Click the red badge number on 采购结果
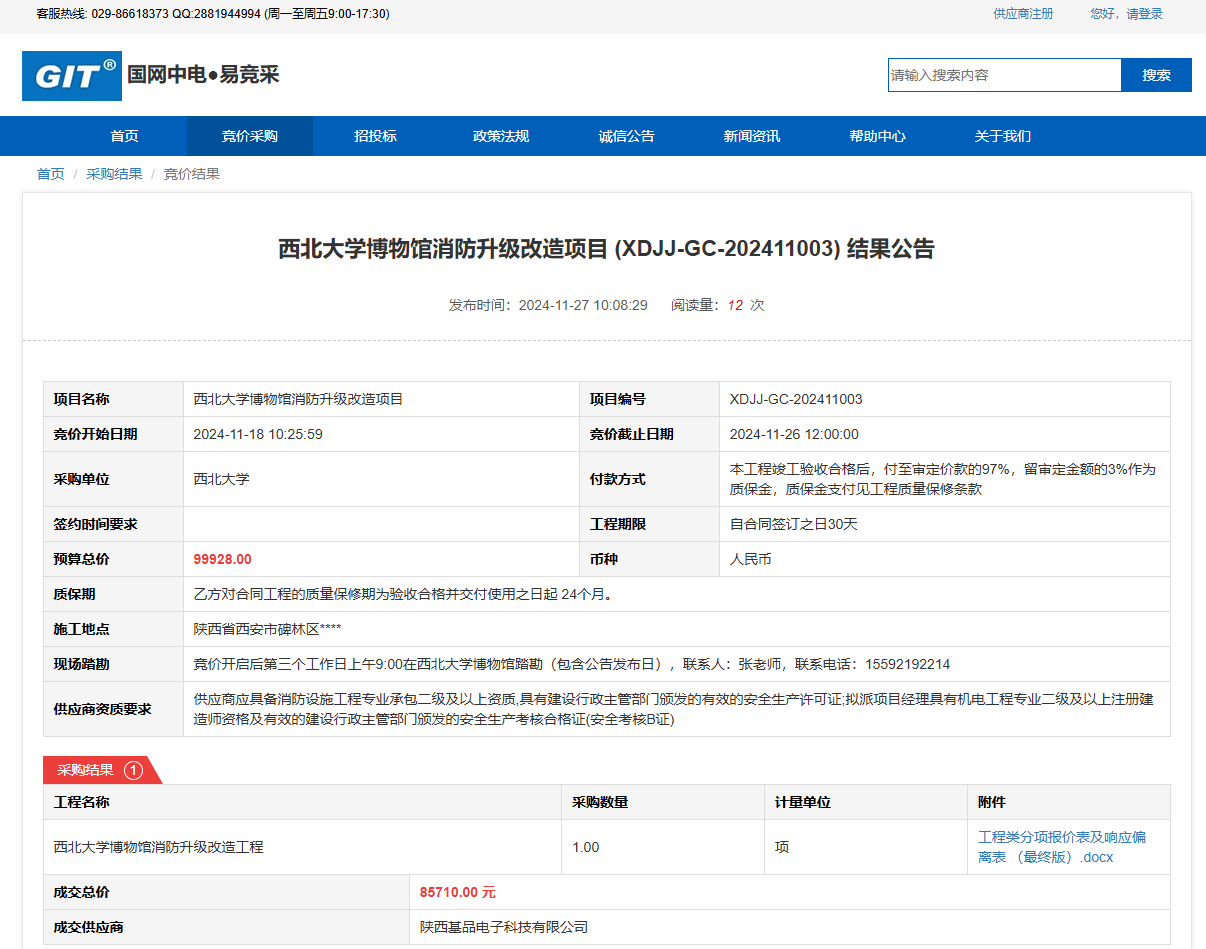Image resolution: width=1206 pixels, height=949 pixels. pyautogui.click(x=133, y=770)
